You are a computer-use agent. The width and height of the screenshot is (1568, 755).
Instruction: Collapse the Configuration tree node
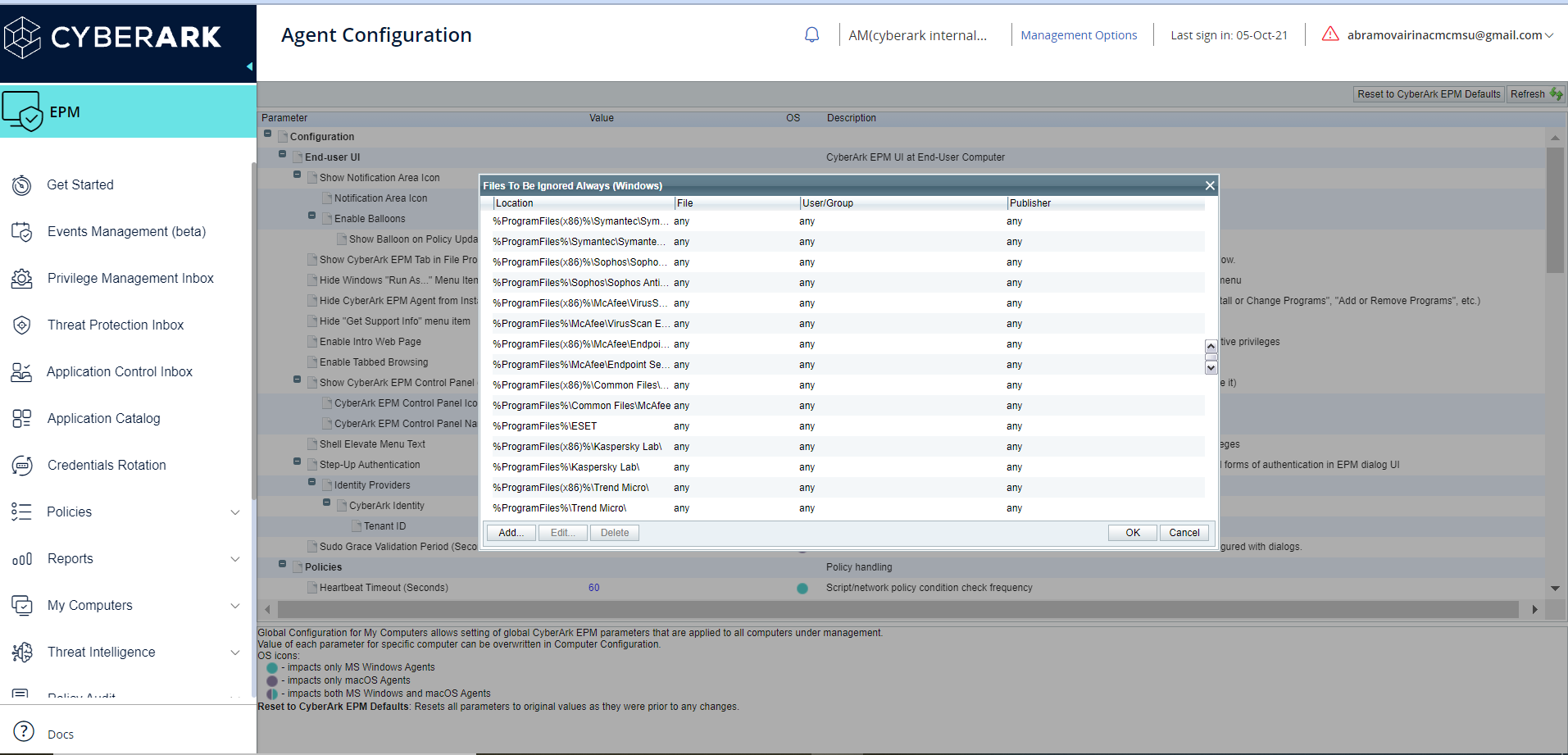tap(268, 134)
